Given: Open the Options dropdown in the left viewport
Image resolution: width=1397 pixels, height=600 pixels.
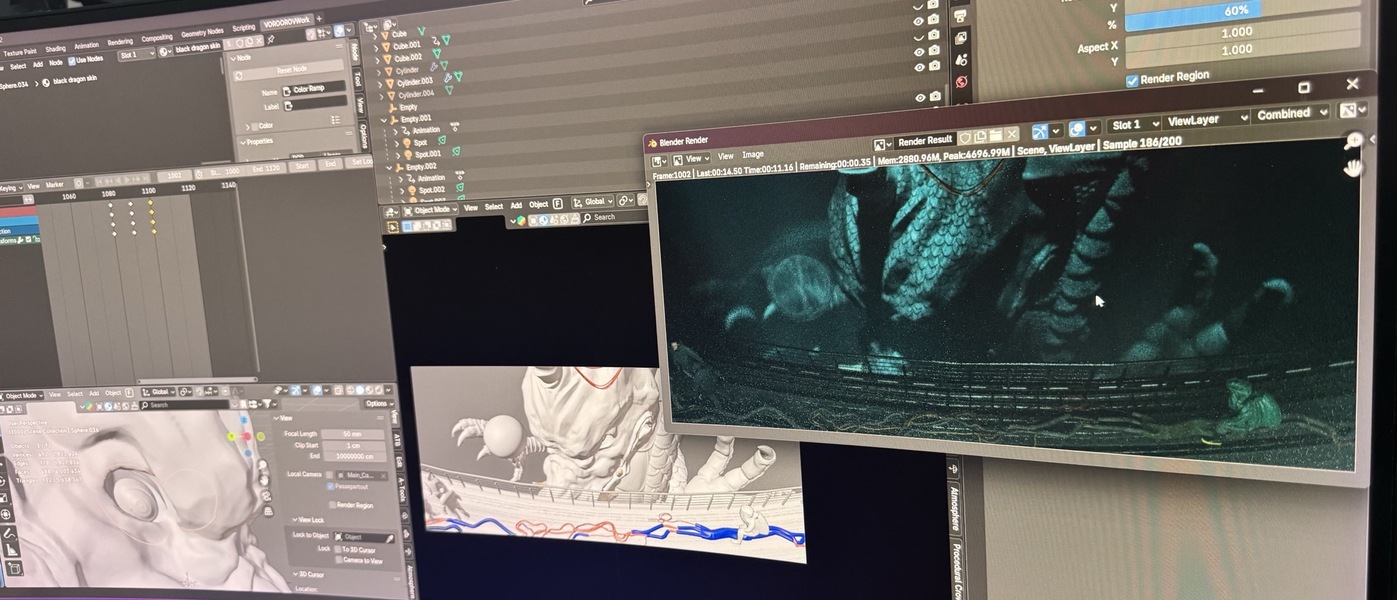Looking at the screenshot, I should point(377,404).
